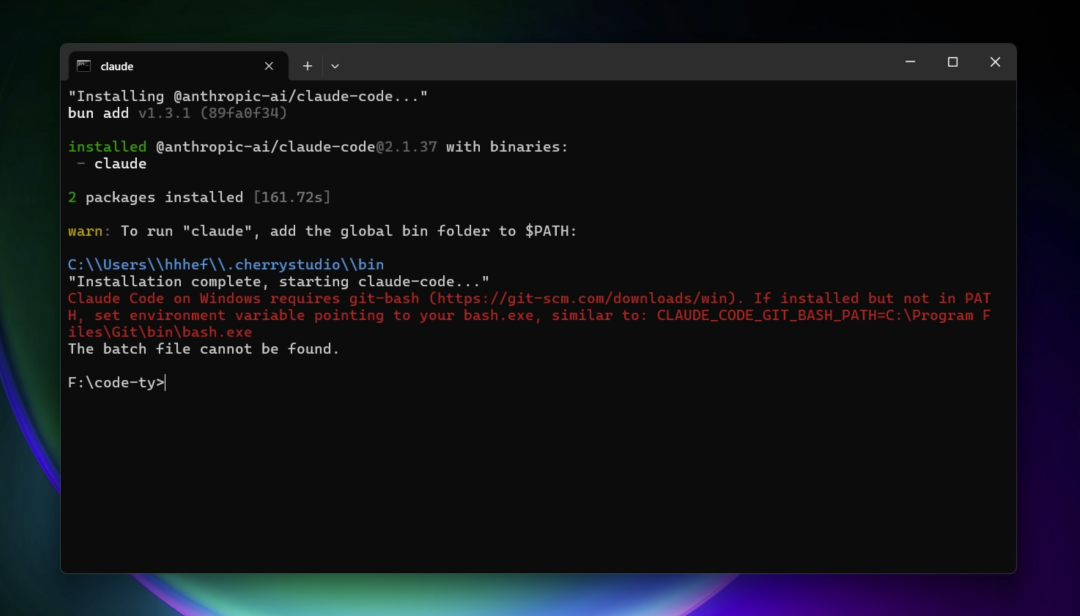
Task: Click "Installation complete, starting claude-code..." text
Action: 278,281
